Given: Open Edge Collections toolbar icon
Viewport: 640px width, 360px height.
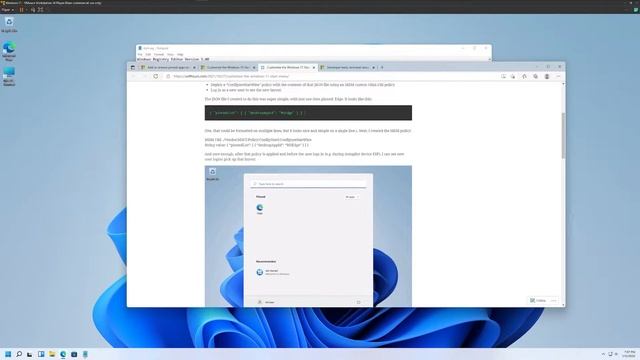Looking at the screenshot, I should [x=535, y=76].
